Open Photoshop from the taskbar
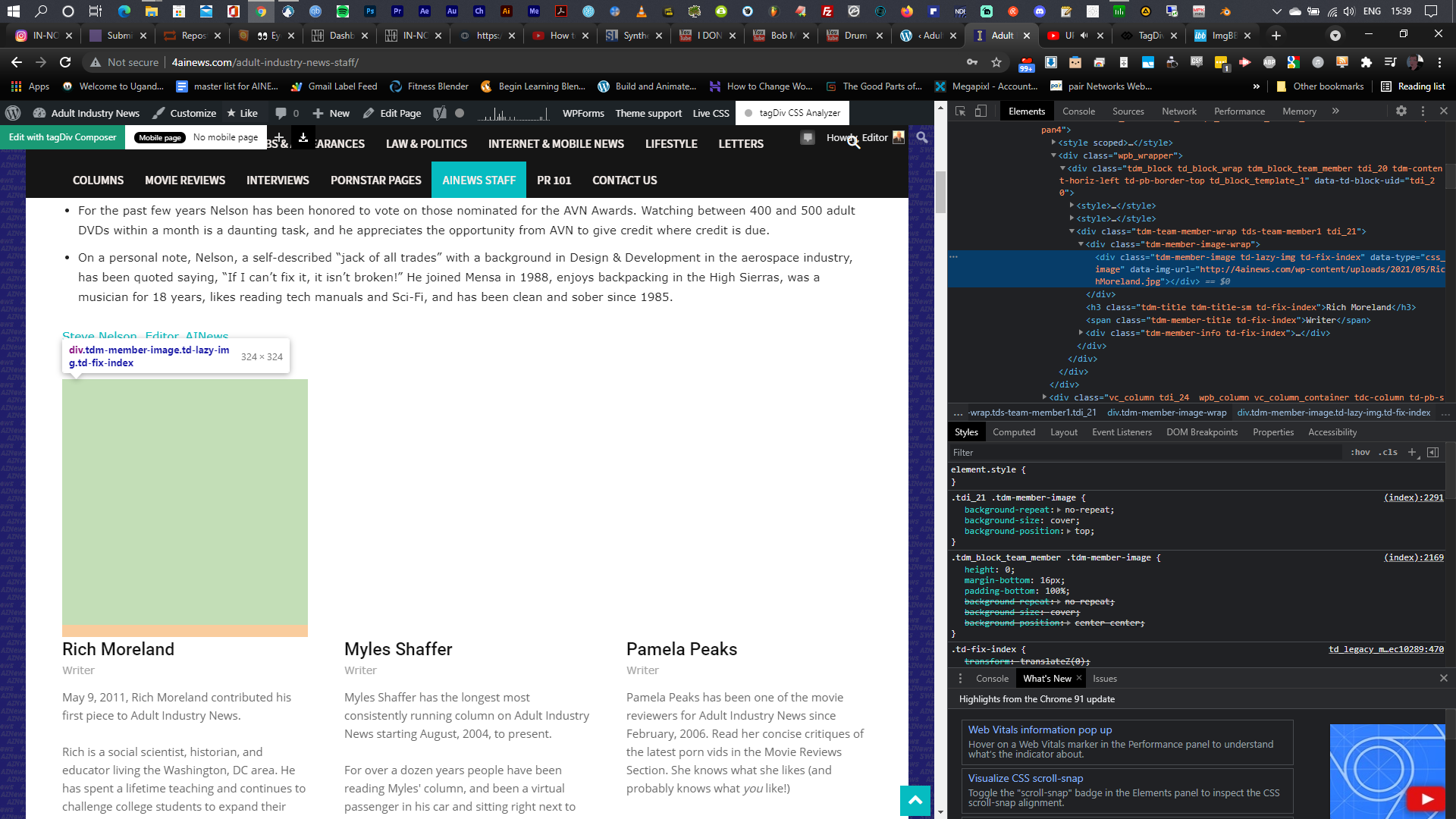This screenshot has height=819, width=1456. [x=370, y=11]
